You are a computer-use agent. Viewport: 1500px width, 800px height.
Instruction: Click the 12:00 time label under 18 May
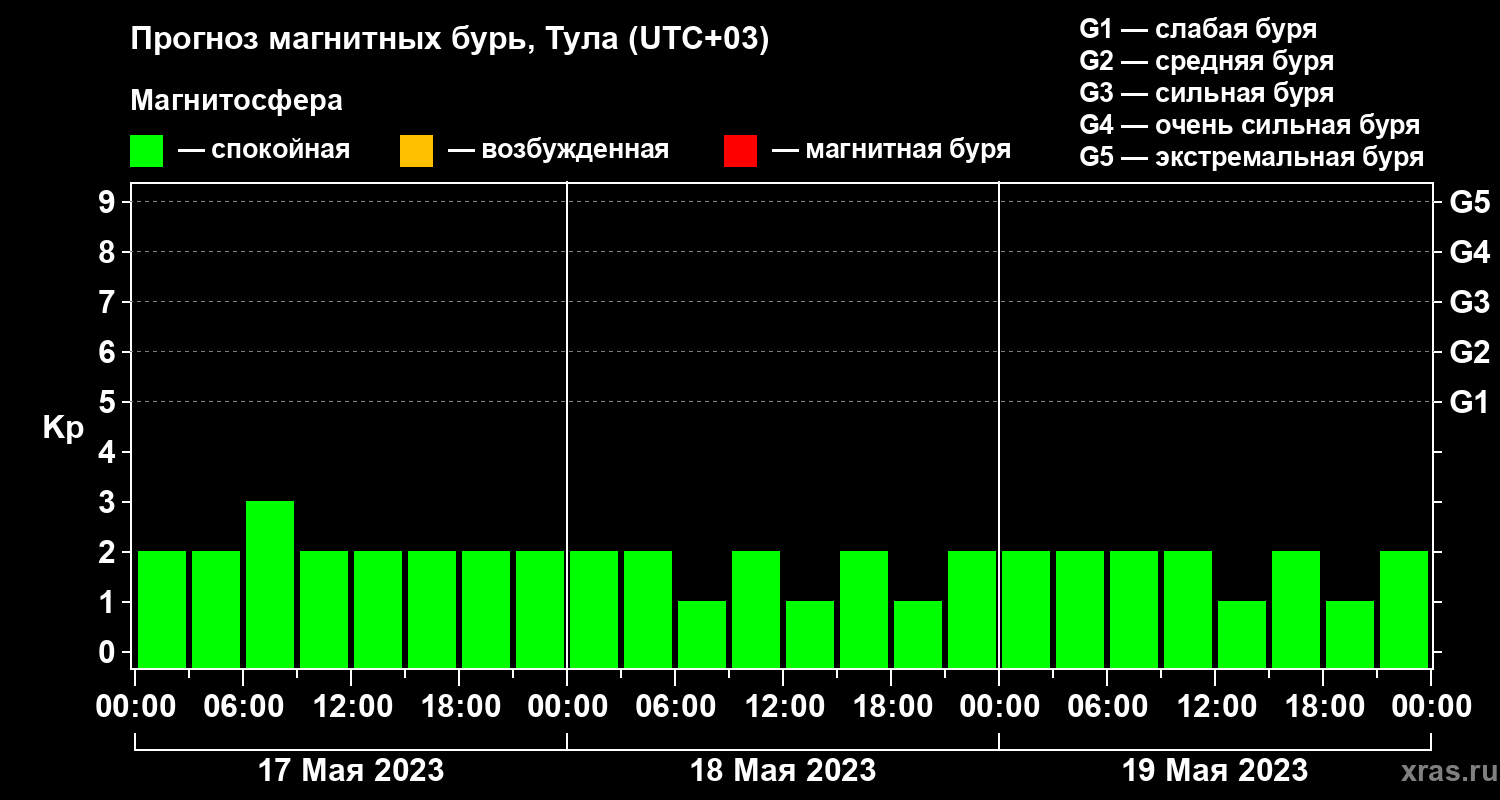(x=783, y=706)
